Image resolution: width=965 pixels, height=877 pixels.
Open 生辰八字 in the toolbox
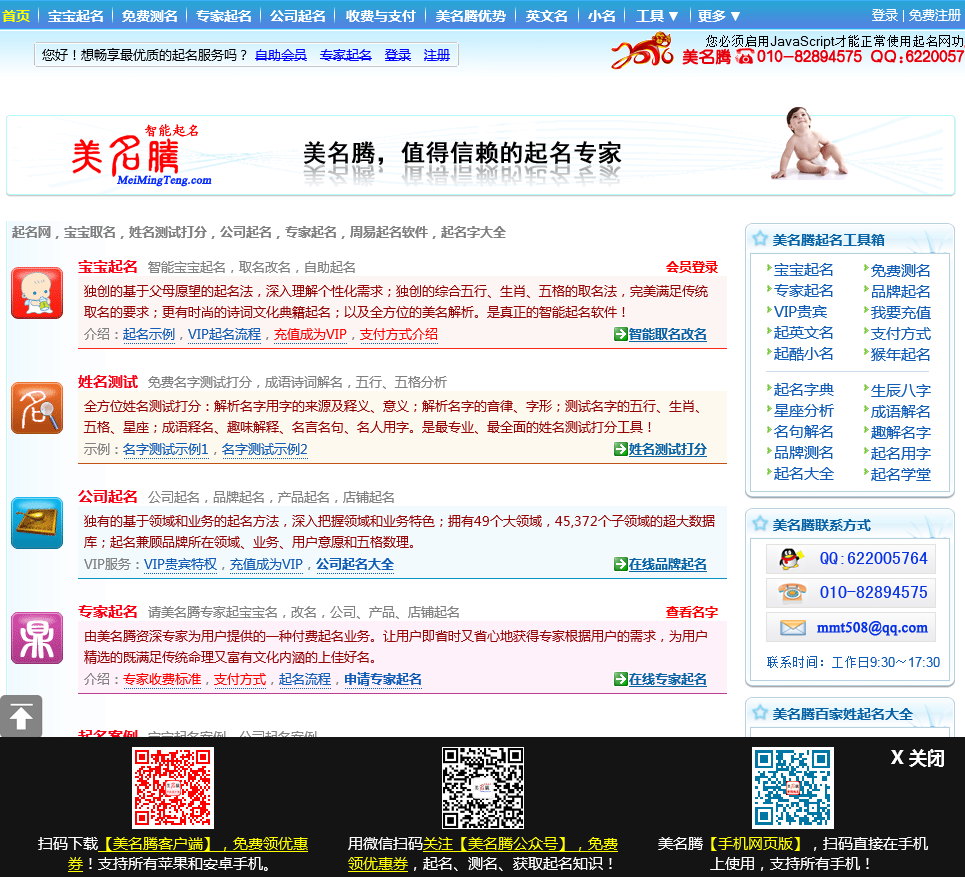click(x=900, y=391)
